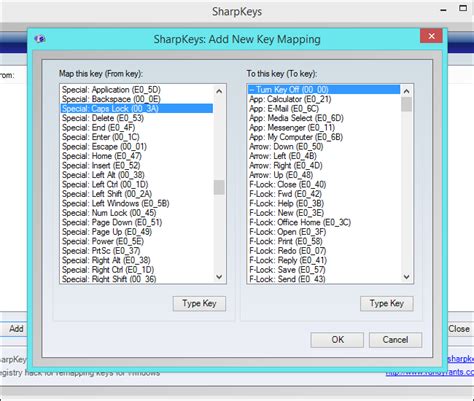
Task: Close the Add New Key Mapping dialog
Action: point(431,36)
